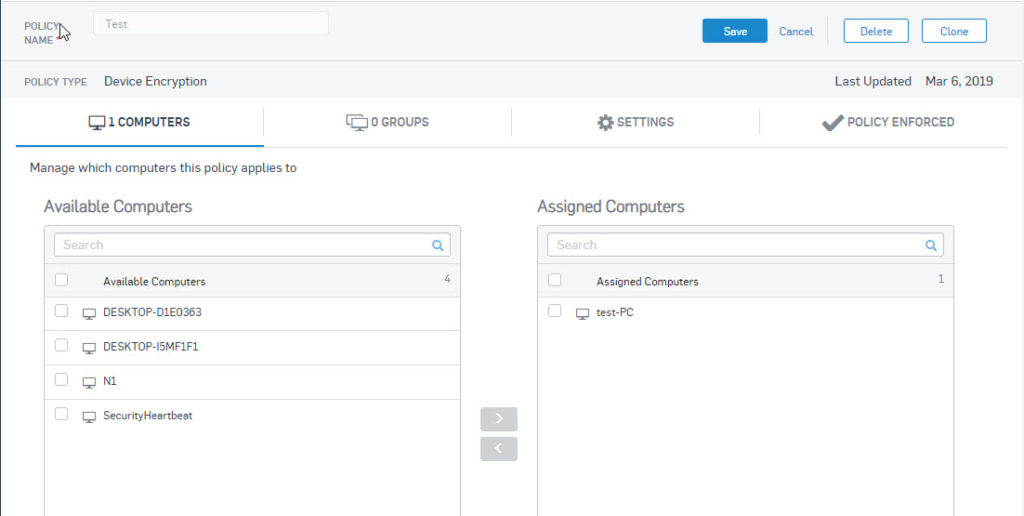Clone this policy
1024x516 pixels.
(x=954, y=31)
